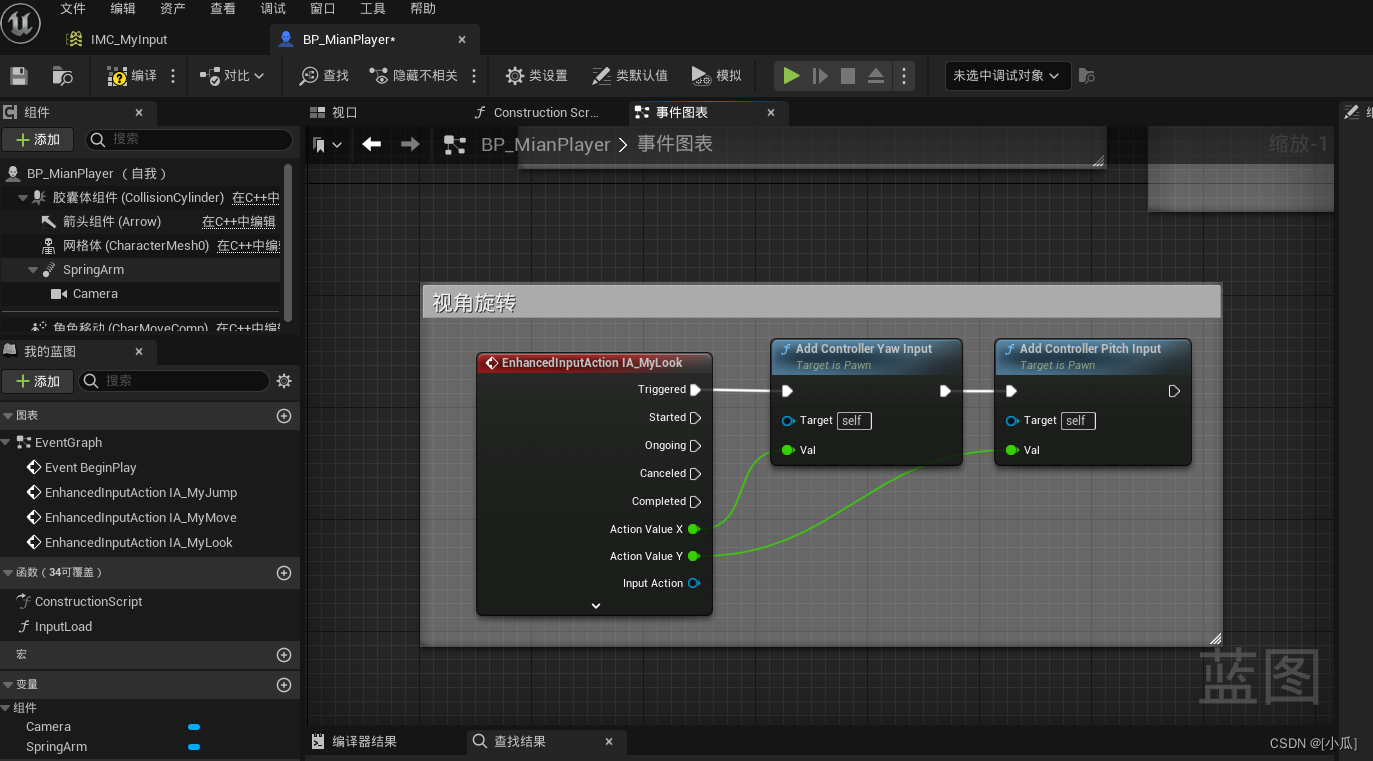Open the 未选中调试对象 debug object dropdown

pyautogui.click(x=1007, y=76)
